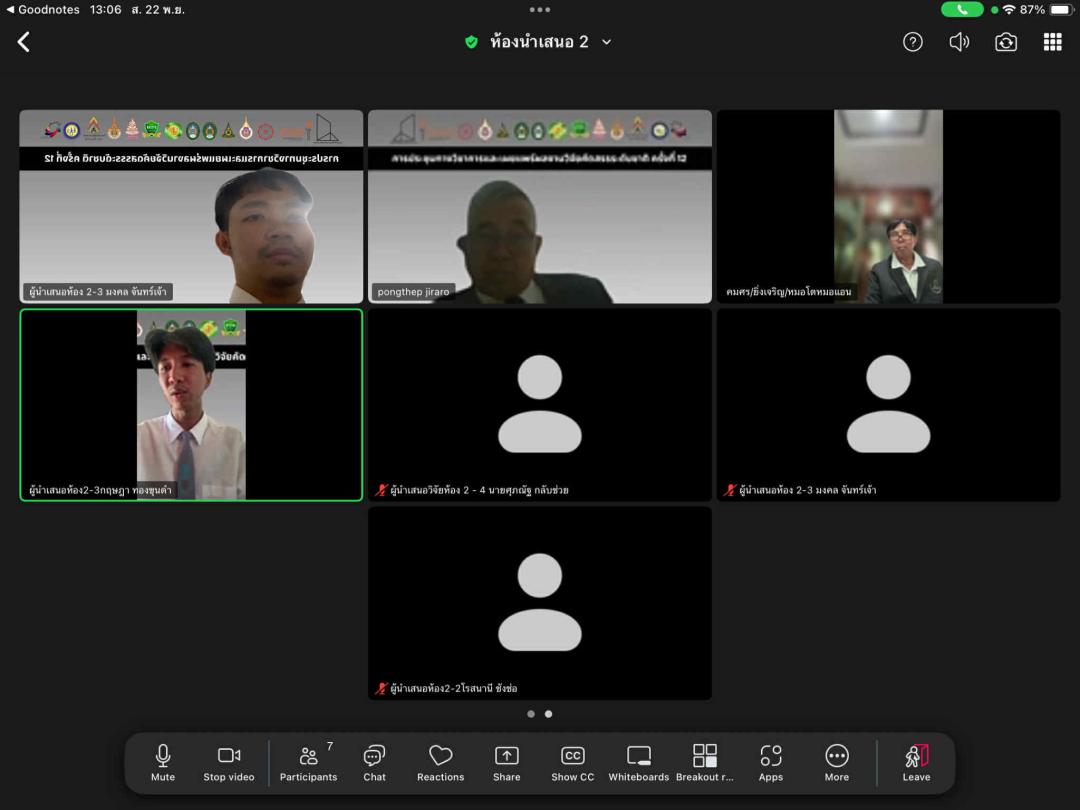The height and width of the screenshot is (810, 1080).
Task: Expand the meeting title ห้องนำเสนอ 2 dropdown
Action: pyautogui.click(x=606, y=42)
